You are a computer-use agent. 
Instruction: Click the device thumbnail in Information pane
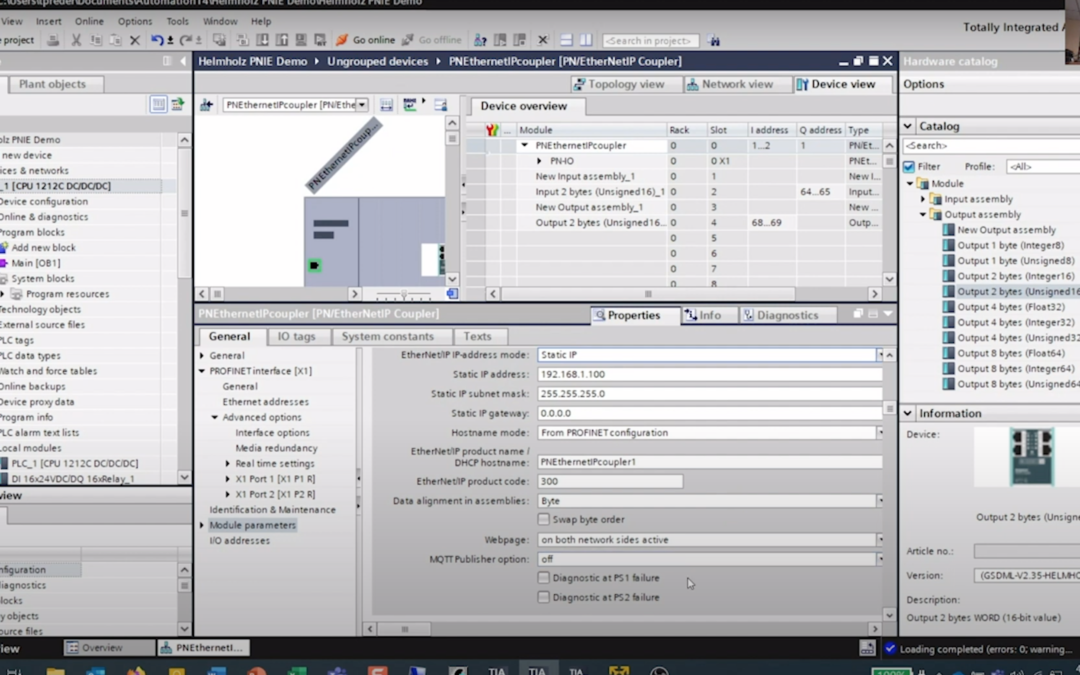click(x=1031, y=456)
